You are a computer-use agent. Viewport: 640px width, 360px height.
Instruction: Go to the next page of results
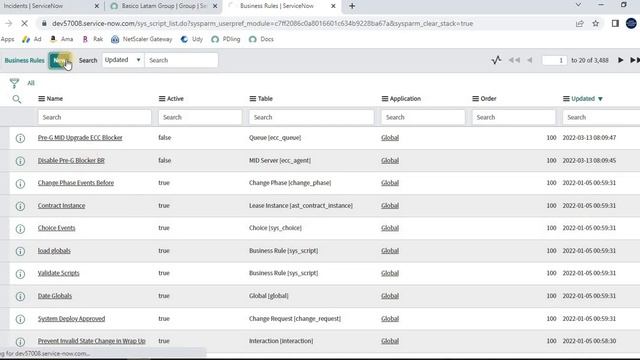[x=620, y=60]
